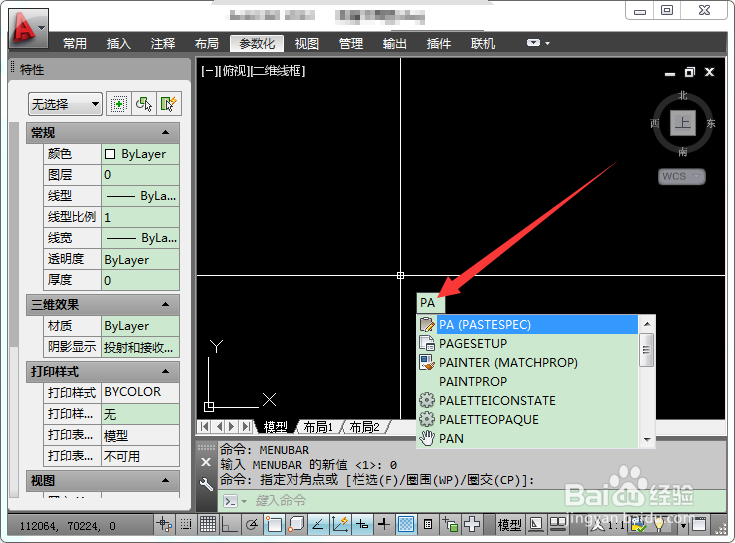The height and width of the screenshot is (543, 735).
Task: Click the 颜色 ByLayer color value
Action: click(140, 154)
